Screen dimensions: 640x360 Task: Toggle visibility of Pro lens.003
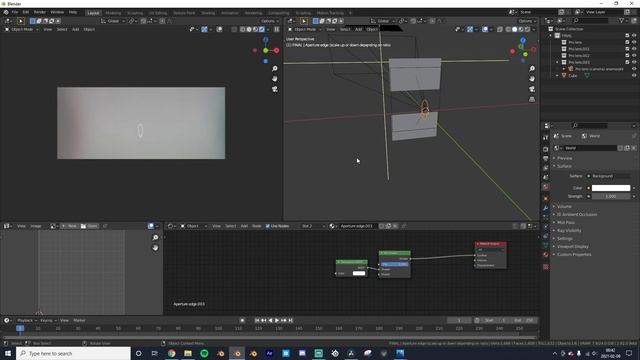tap(634, 62)
